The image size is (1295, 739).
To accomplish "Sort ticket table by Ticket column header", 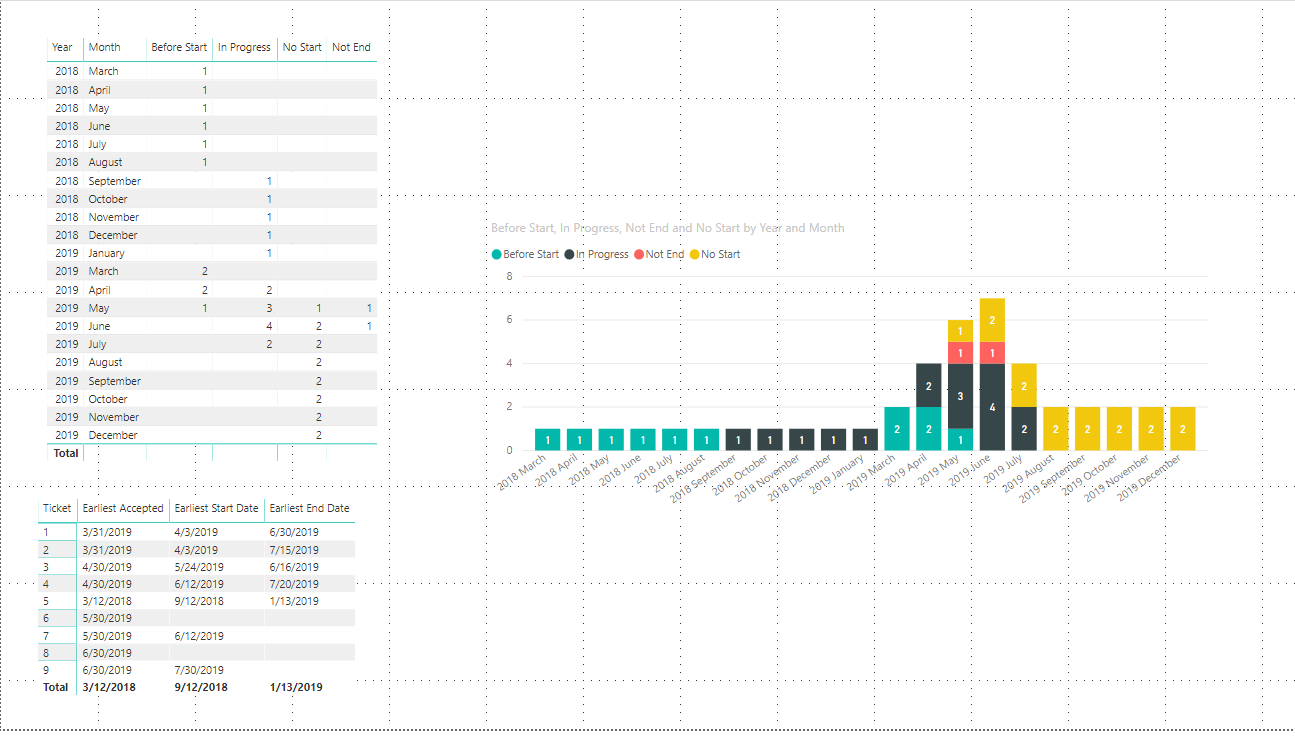I will click(57, 508).
